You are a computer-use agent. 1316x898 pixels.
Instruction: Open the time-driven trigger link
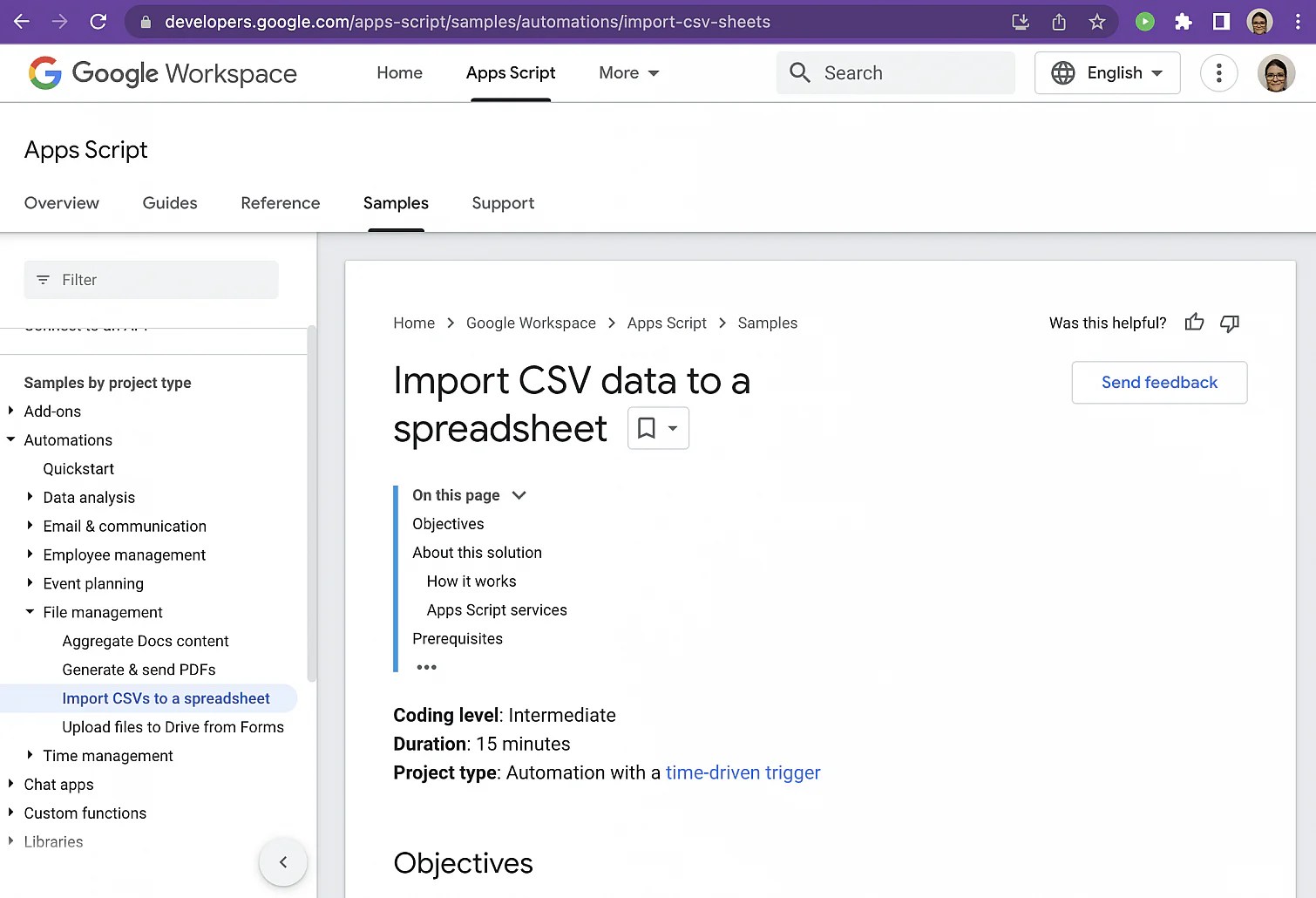(x=743, y=772)
